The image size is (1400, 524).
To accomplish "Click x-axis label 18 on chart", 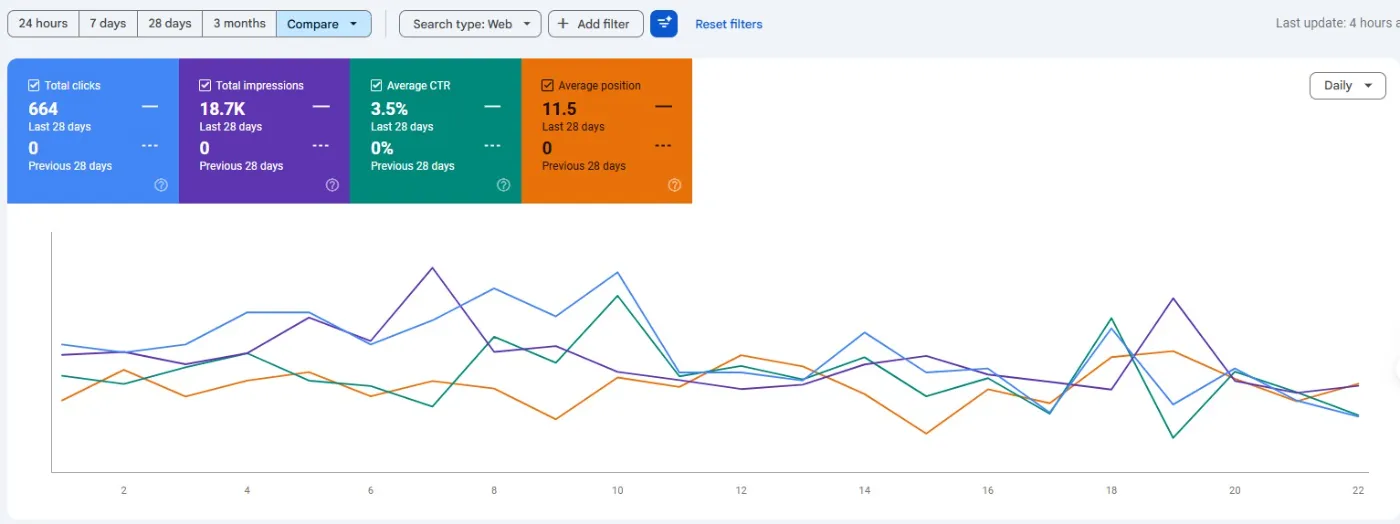I will (1111, 491).
